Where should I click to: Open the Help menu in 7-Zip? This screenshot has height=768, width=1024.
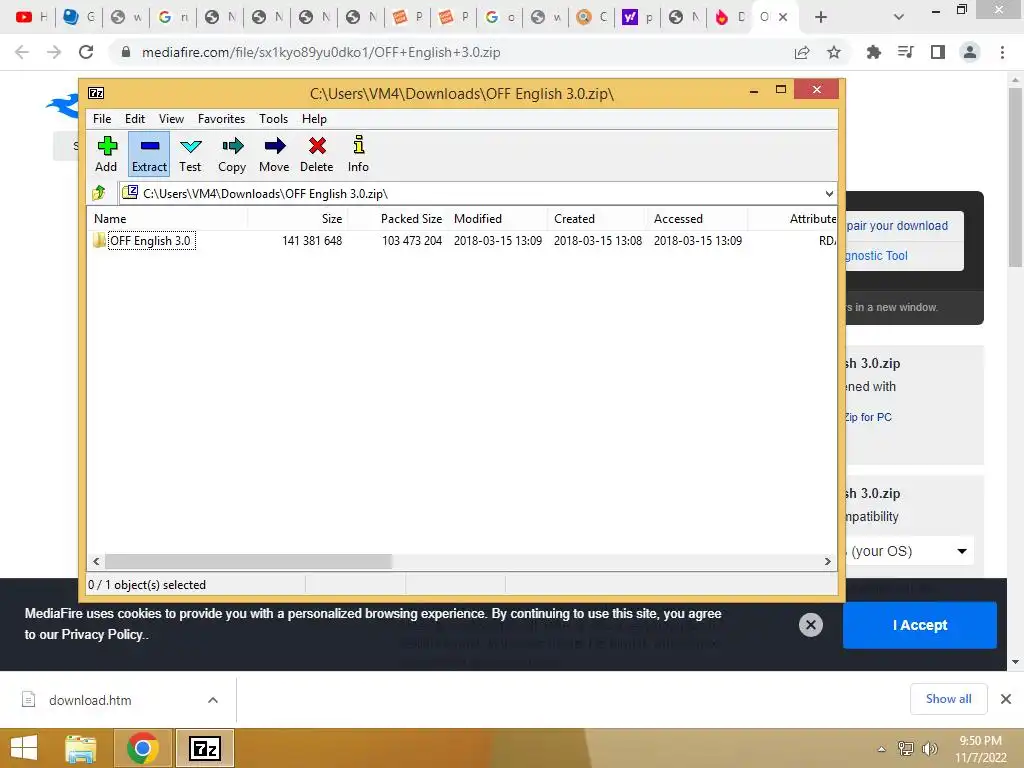[x=314, y=119]
